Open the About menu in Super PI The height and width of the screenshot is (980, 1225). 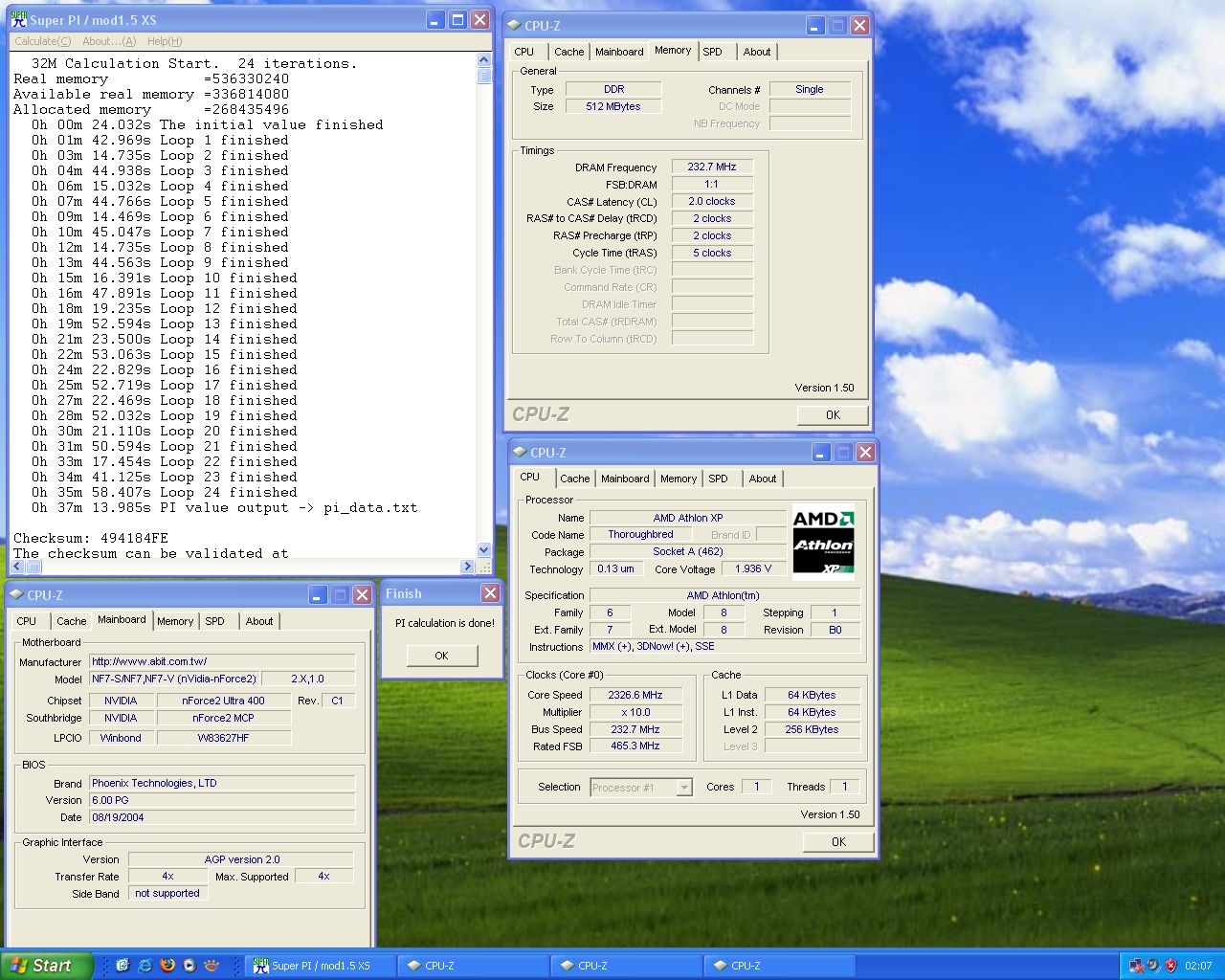109,41
